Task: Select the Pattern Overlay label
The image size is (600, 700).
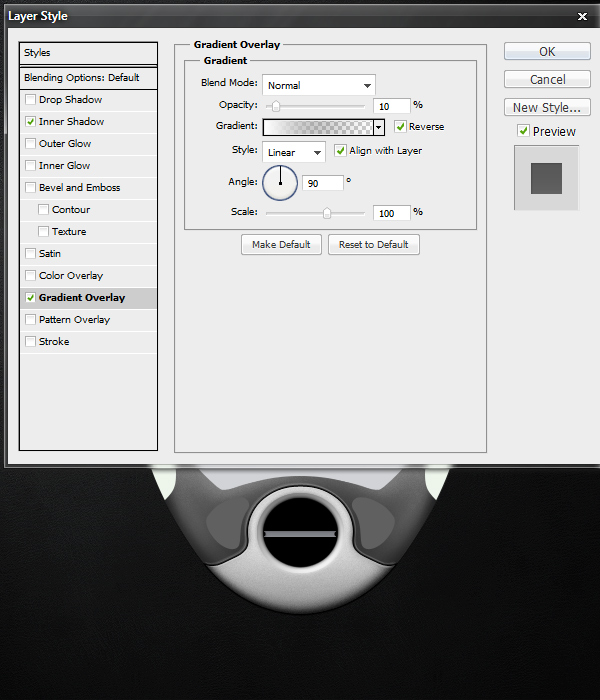Action: pos(75,320)
